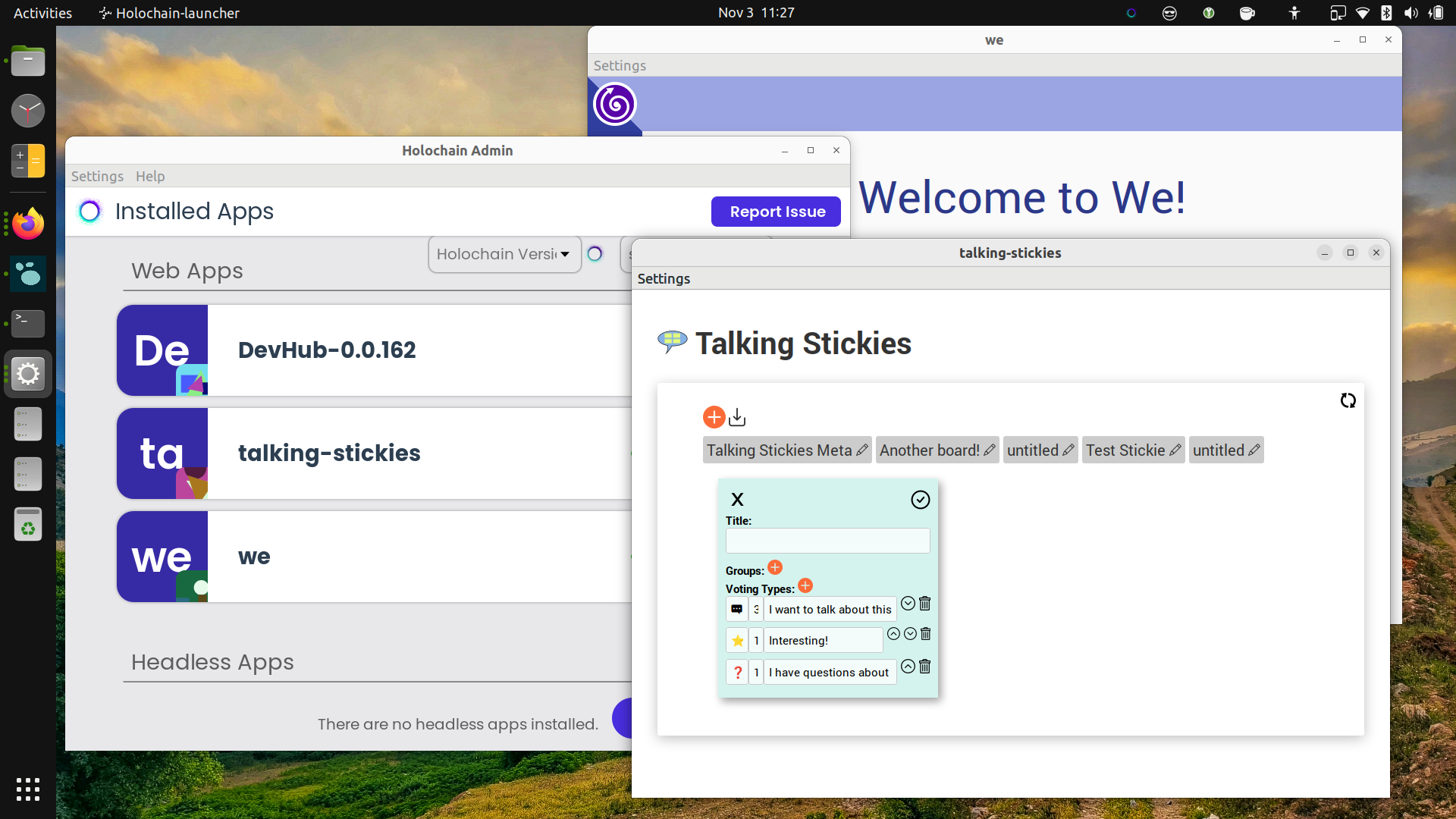Edit Talking Stickies Meta board pencil icon

point(862,450)
